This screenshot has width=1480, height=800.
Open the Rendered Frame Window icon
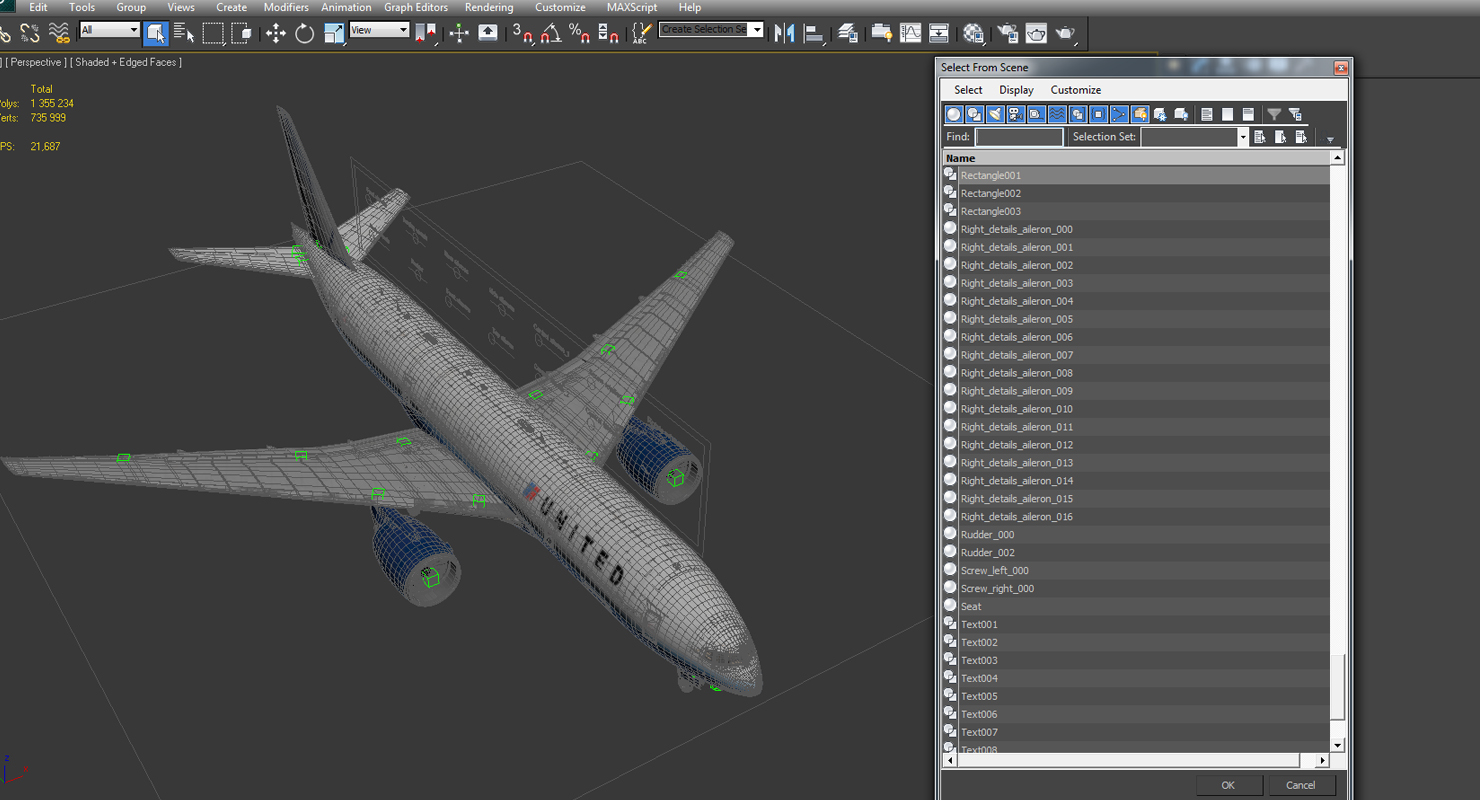[1036, 33]
